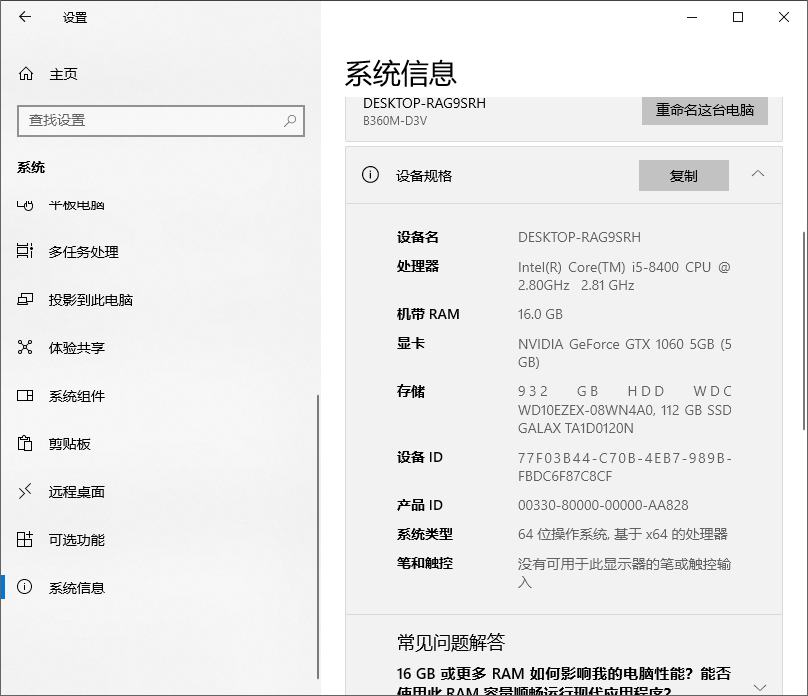Click the 体验共享 sidebar icon
The image size is (808, 696).
pos(25,347)
